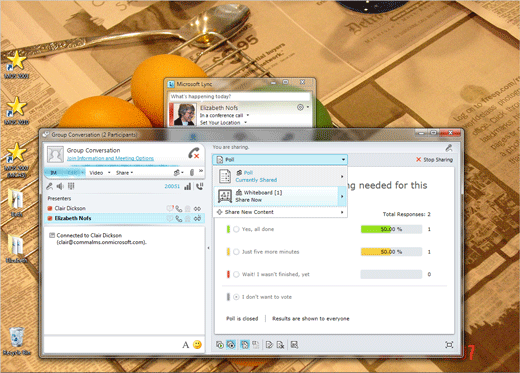Open the dial pad icon

coord(71,186)
